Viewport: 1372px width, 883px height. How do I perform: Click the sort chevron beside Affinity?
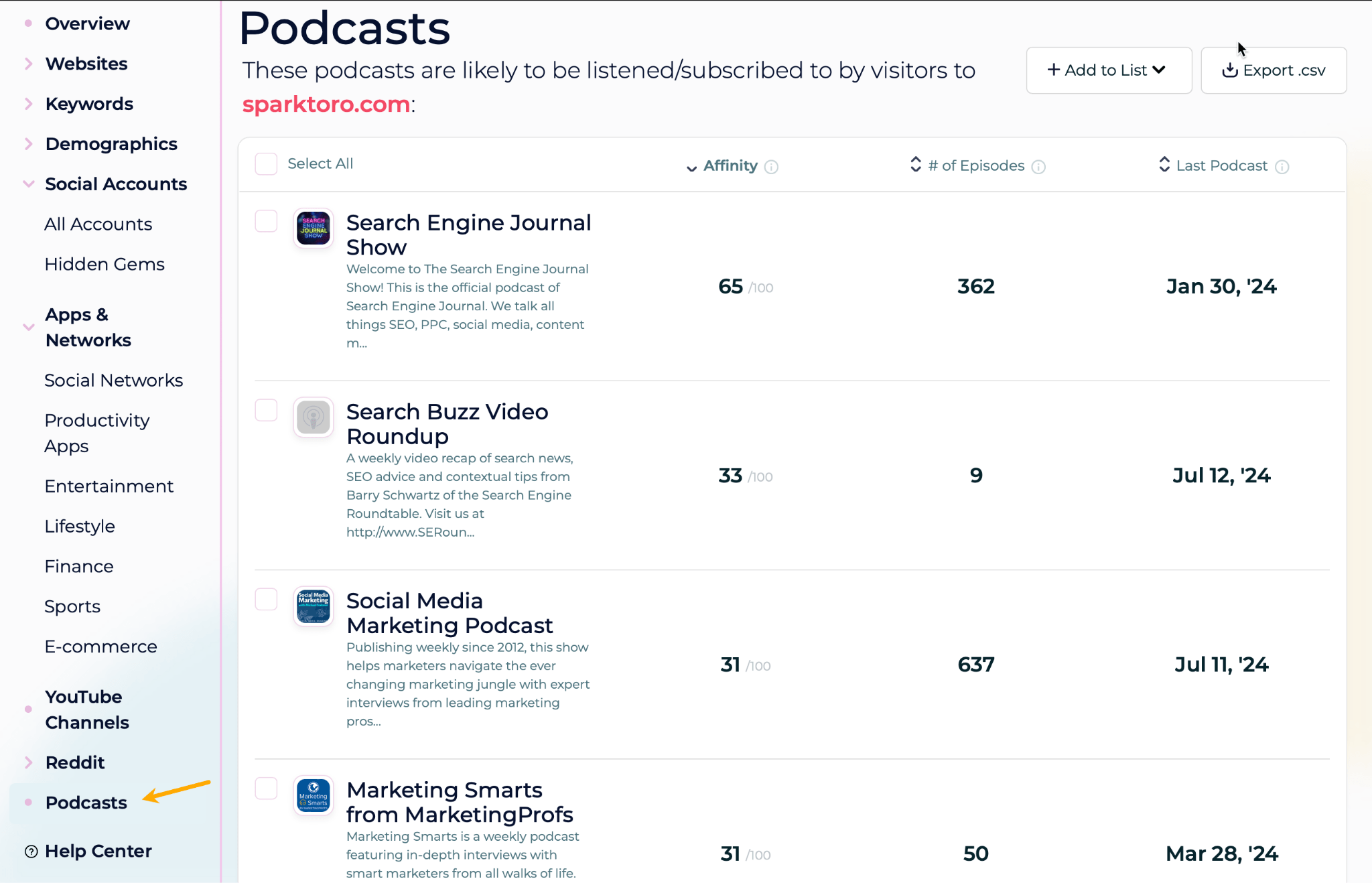pyautogui.click(x=691, y=169)
